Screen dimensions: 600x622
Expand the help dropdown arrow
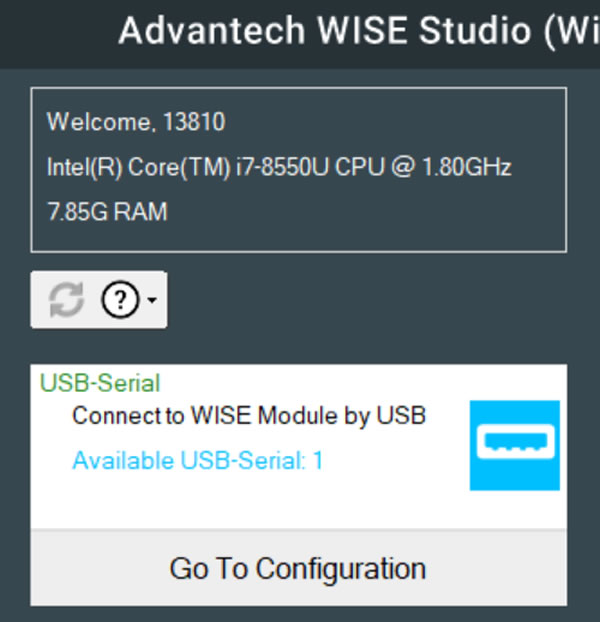pos(151,301)
